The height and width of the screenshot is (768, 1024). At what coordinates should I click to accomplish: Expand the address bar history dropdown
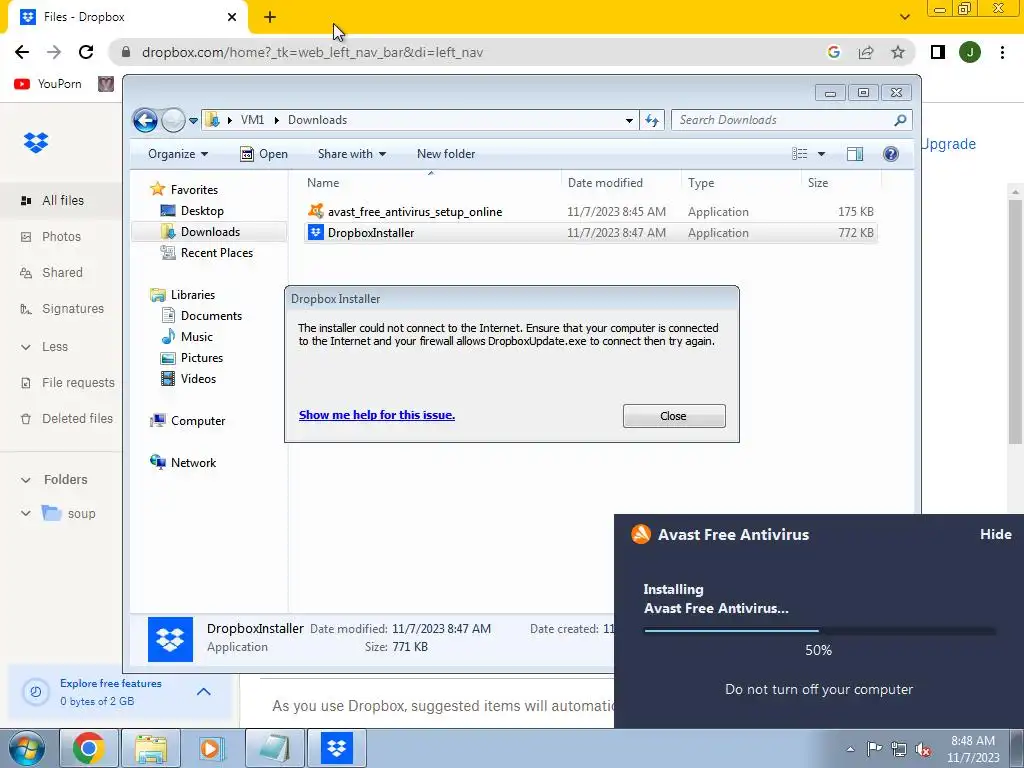click(629, 120)
